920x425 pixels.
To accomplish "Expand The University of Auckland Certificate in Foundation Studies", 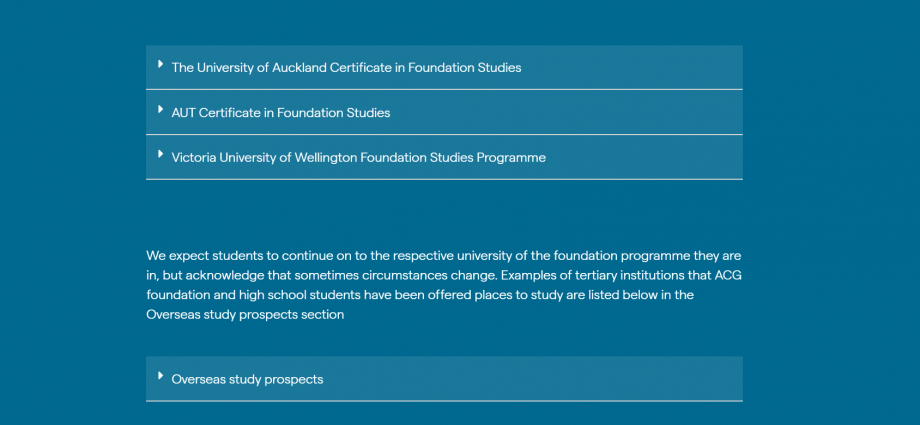I will (444, 68).
